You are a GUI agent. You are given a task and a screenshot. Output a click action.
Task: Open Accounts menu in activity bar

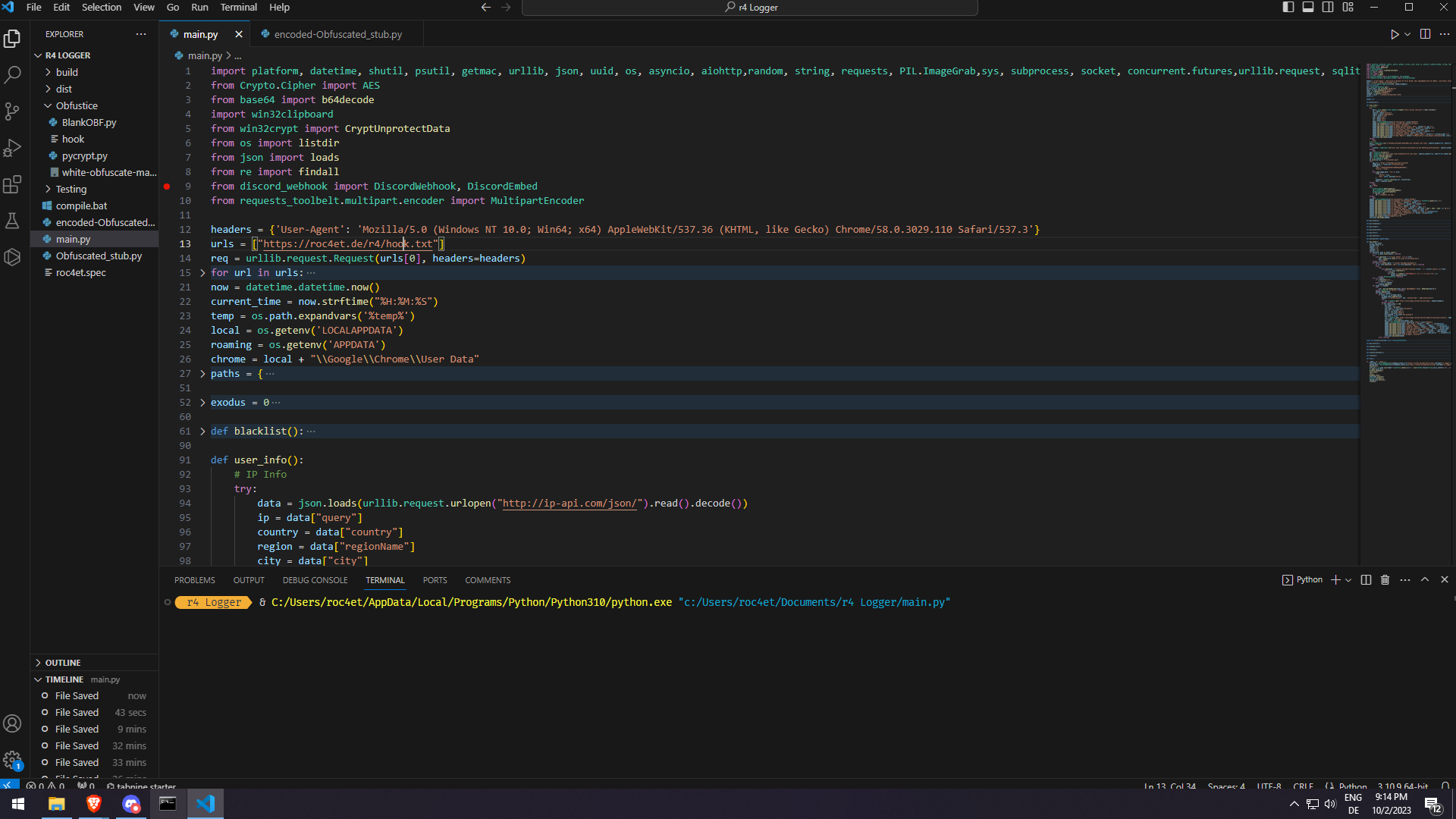tap(12, 723)
